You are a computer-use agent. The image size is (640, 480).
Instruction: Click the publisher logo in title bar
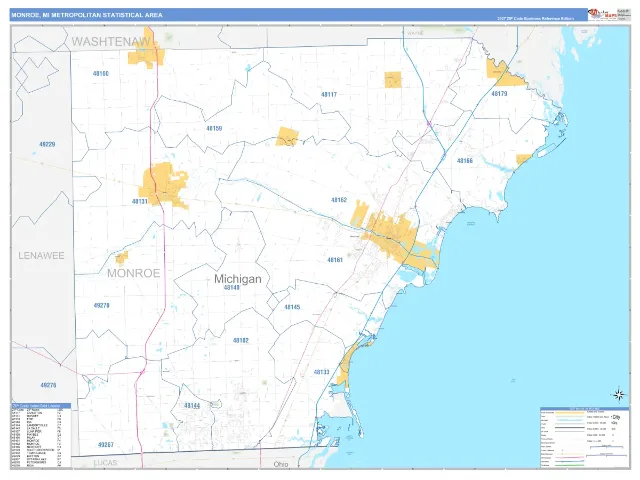[602, 14]
